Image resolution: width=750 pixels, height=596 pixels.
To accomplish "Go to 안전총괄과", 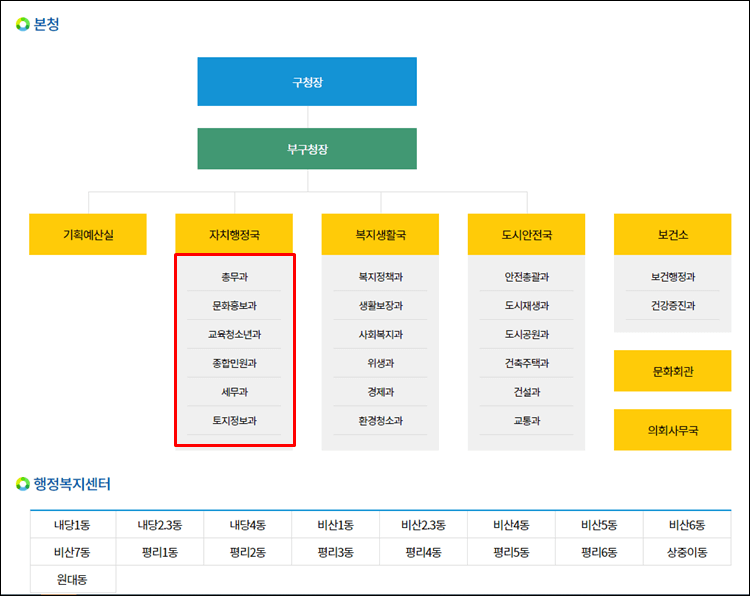I will click(x=527, y=277).
